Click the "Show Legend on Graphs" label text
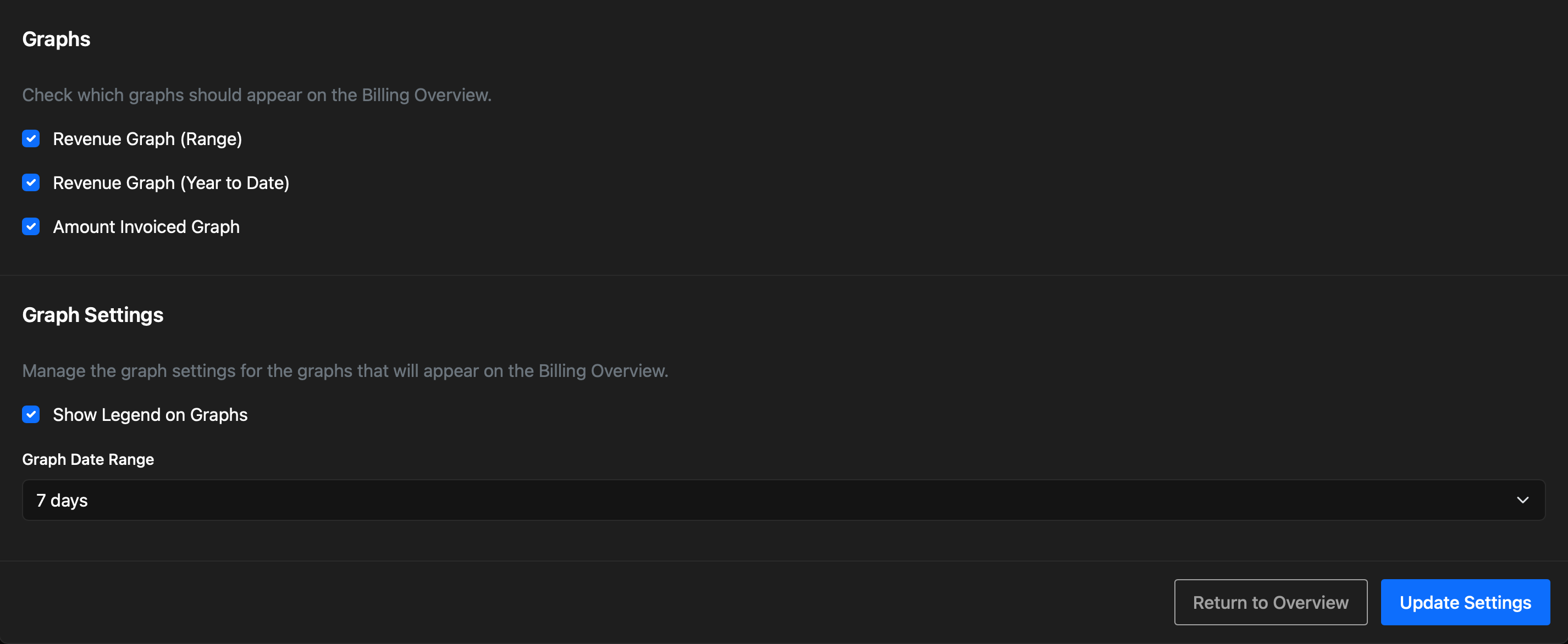1568x644 pixels. click(x=150, y=415)
